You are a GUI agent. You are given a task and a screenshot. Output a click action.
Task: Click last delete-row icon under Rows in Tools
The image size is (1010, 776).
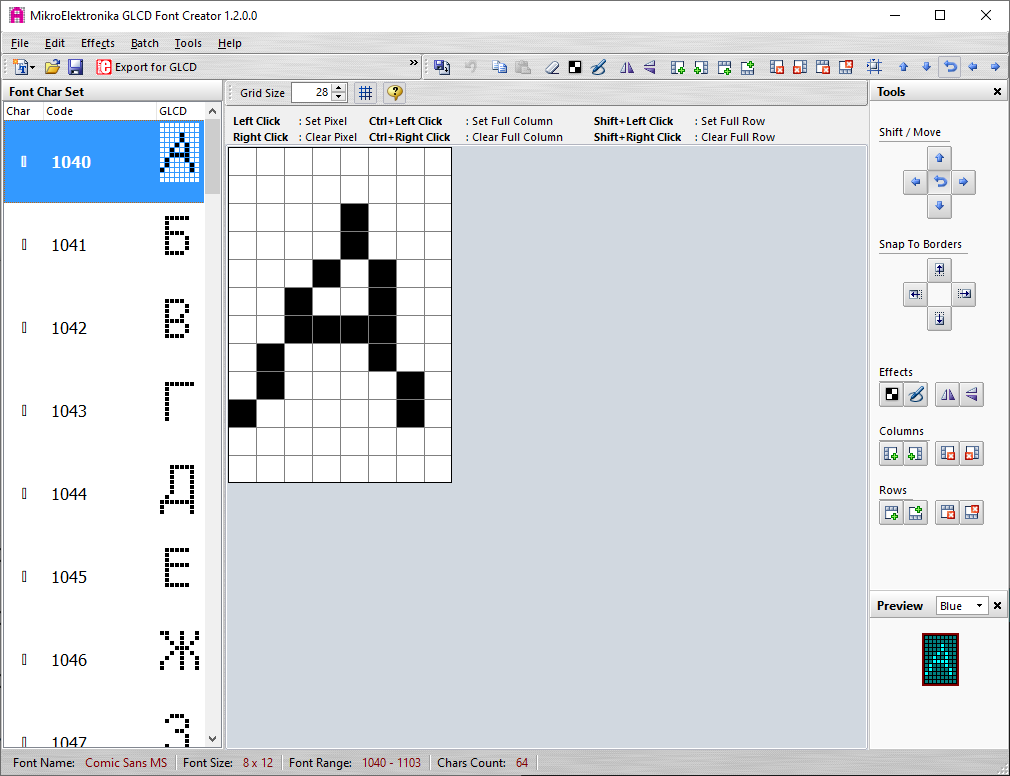pos(971,513)
